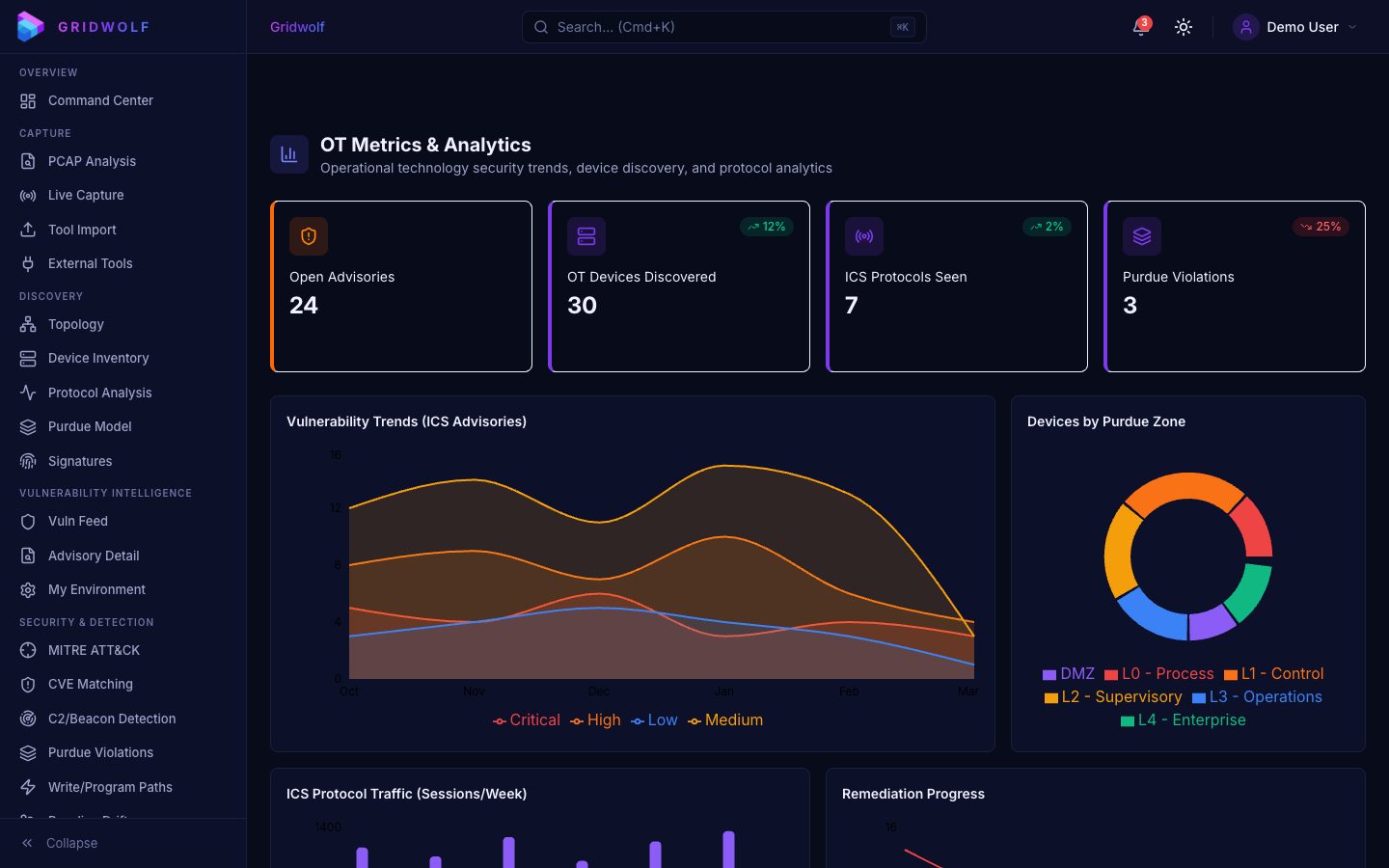Click the shield icon on Open Advisories card
Screen dimensions: 1389x868
(309, 235)
